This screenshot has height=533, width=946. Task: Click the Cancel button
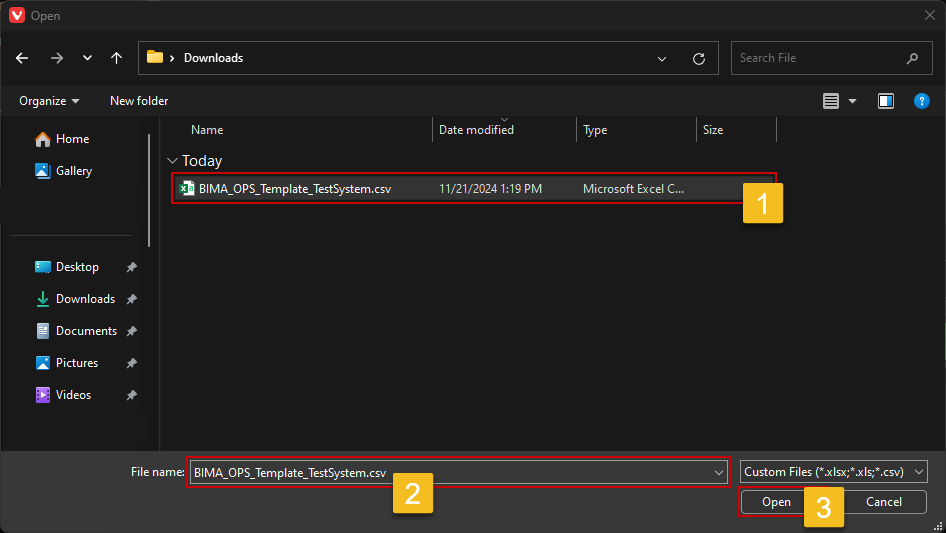(883, 502)
